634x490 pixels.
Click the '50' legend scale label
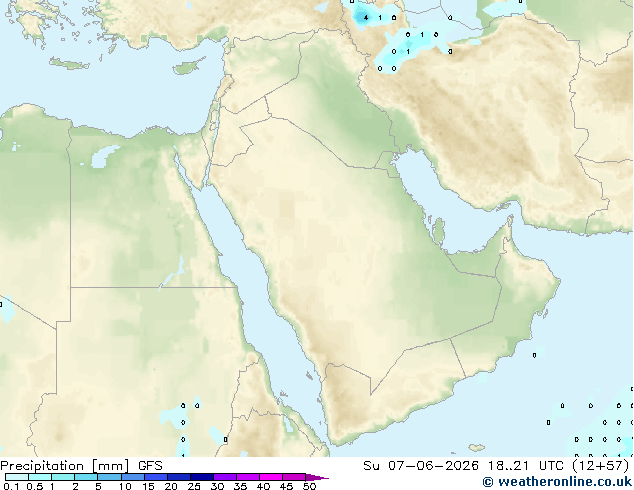tap(309, 486)
